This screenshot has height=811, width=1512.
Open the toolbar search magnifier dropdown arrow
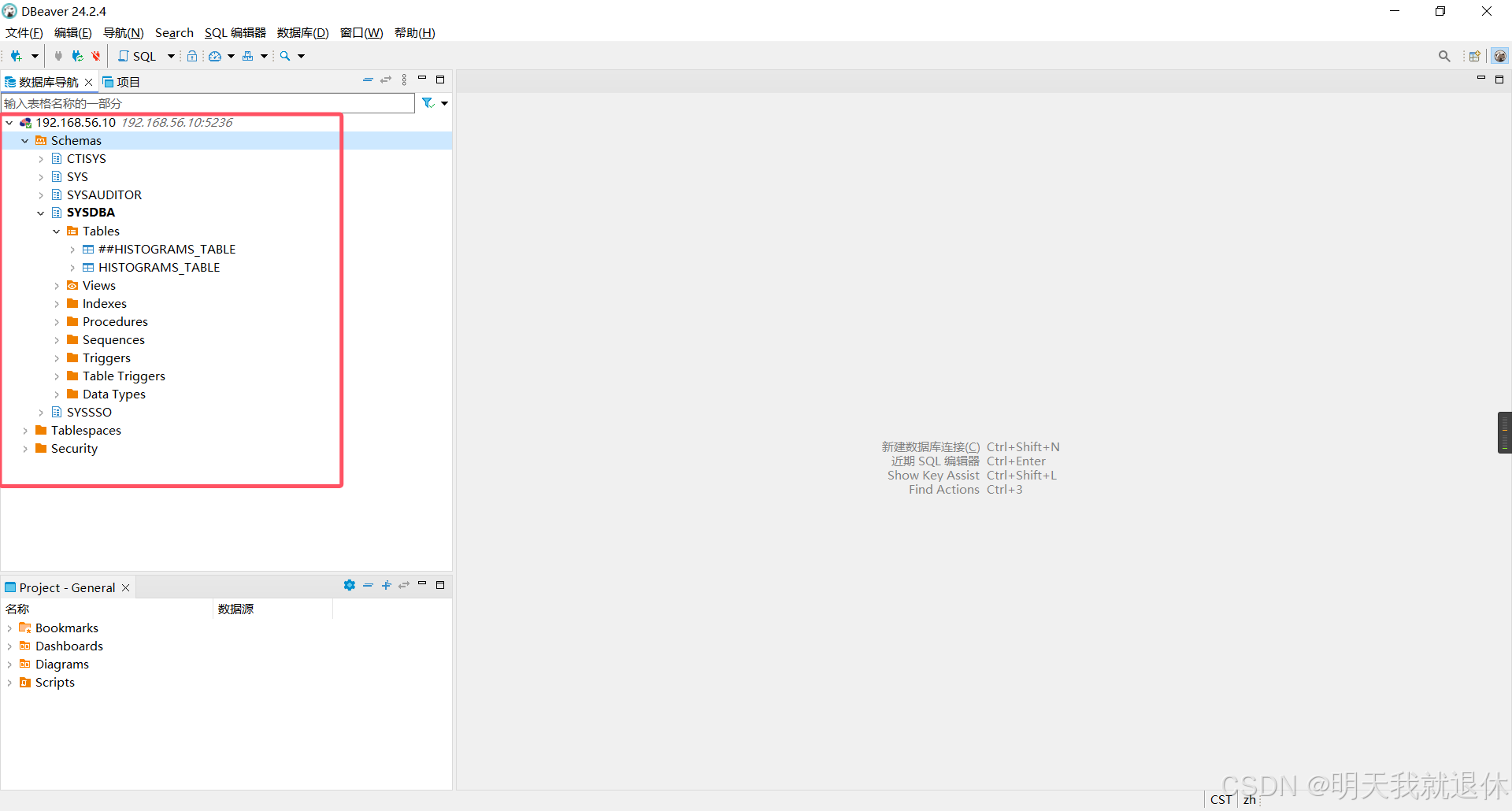pyautogui.click(x=301, y=56)
